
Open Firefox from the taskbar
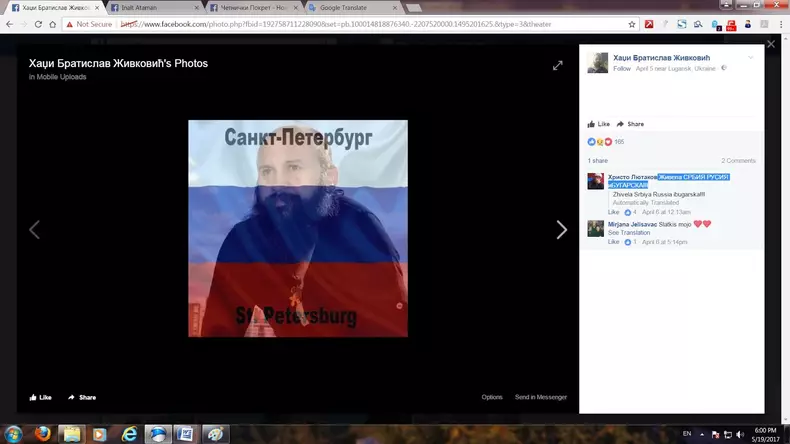tap(42, 434)
